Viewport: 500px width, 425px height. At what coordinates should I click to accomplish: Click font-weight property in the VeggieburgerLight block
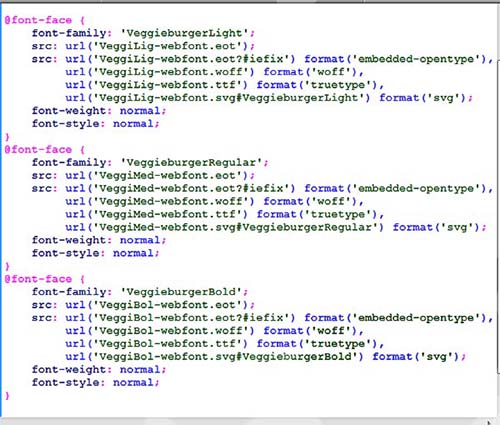pyautogui.click(x=68, y=110)
